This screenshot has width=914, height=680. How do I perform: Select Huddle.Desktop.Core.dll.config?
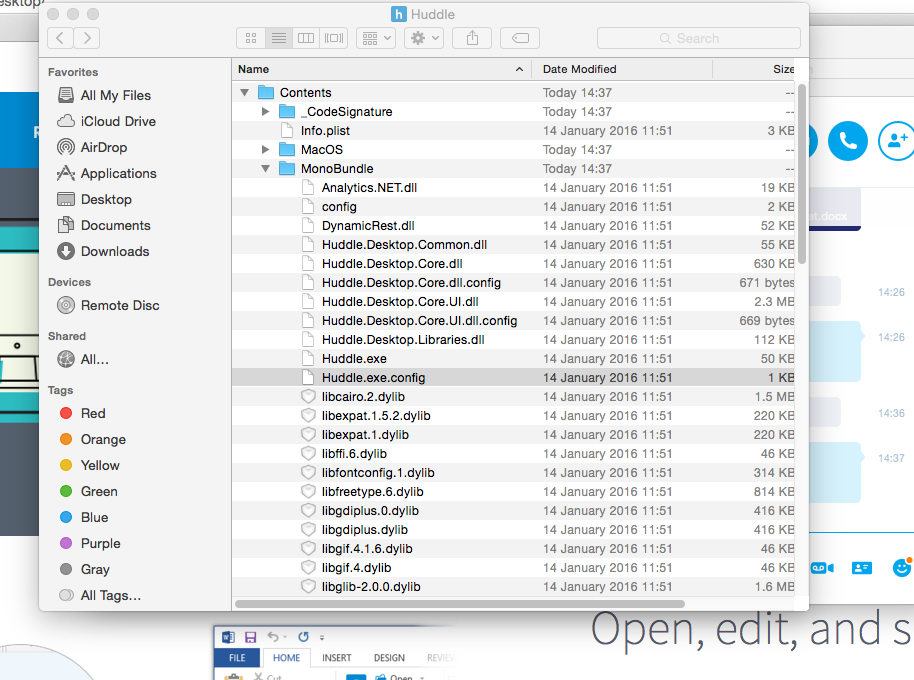point(513,283)
